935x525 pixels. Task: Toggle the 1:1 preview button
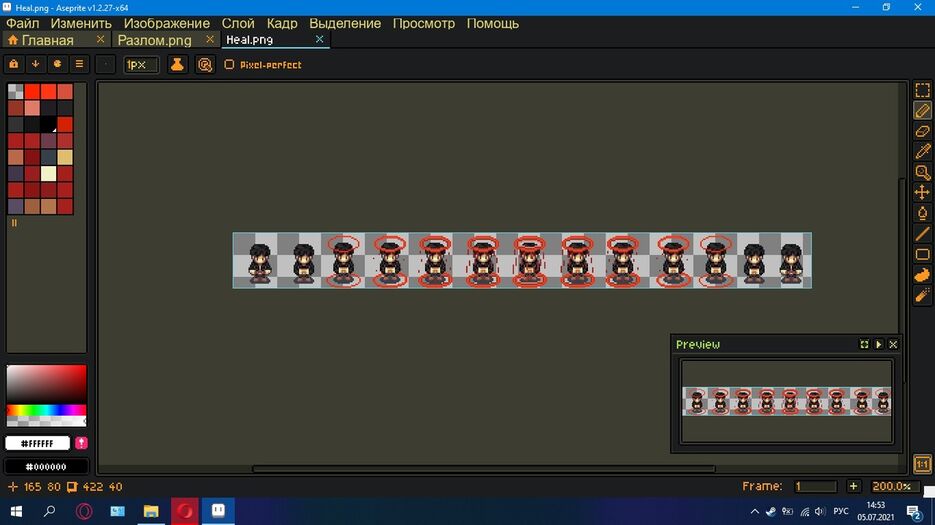coord(922,464)
